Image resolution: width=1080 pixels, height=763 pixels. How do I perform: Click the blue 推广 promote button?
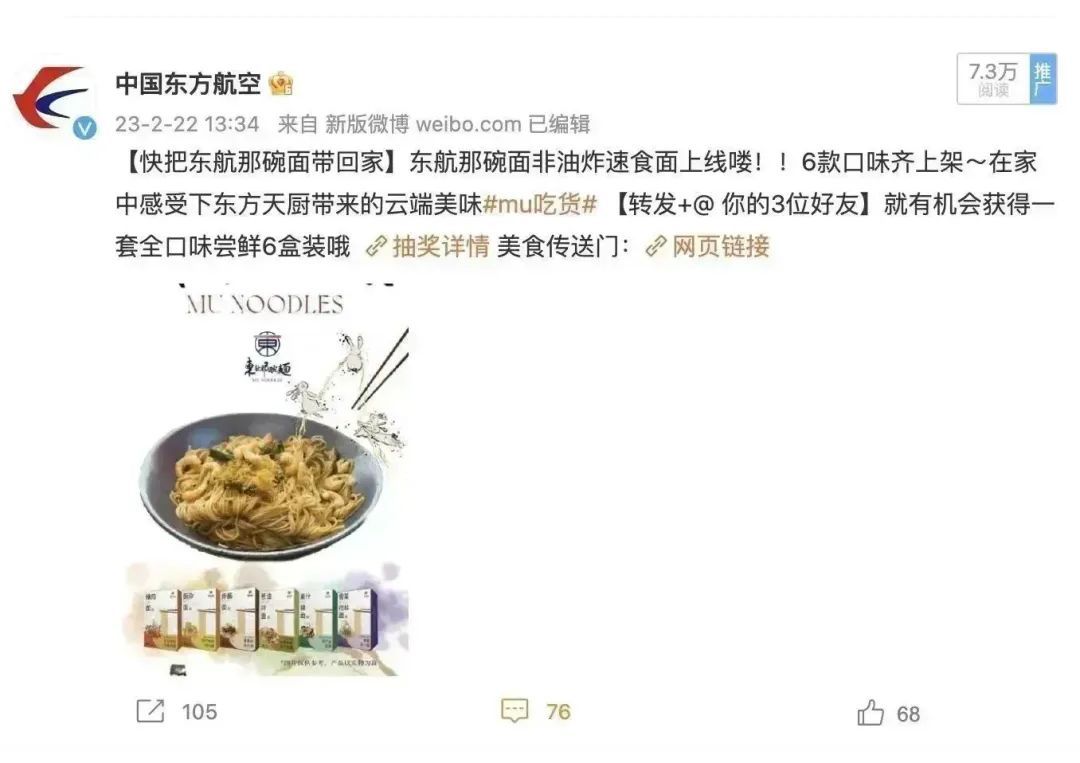(1042, 80)
